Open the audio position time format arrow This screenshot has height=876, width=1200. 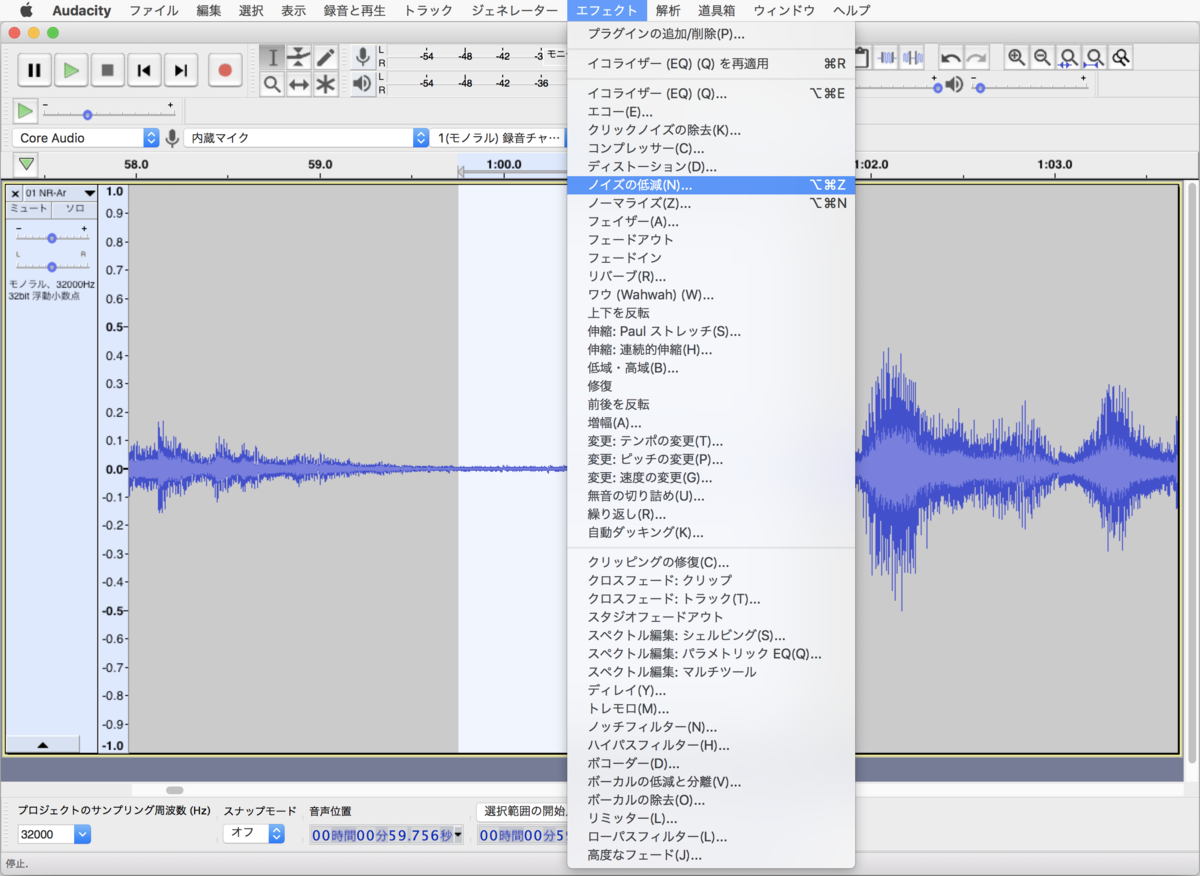tap(459, 835)
